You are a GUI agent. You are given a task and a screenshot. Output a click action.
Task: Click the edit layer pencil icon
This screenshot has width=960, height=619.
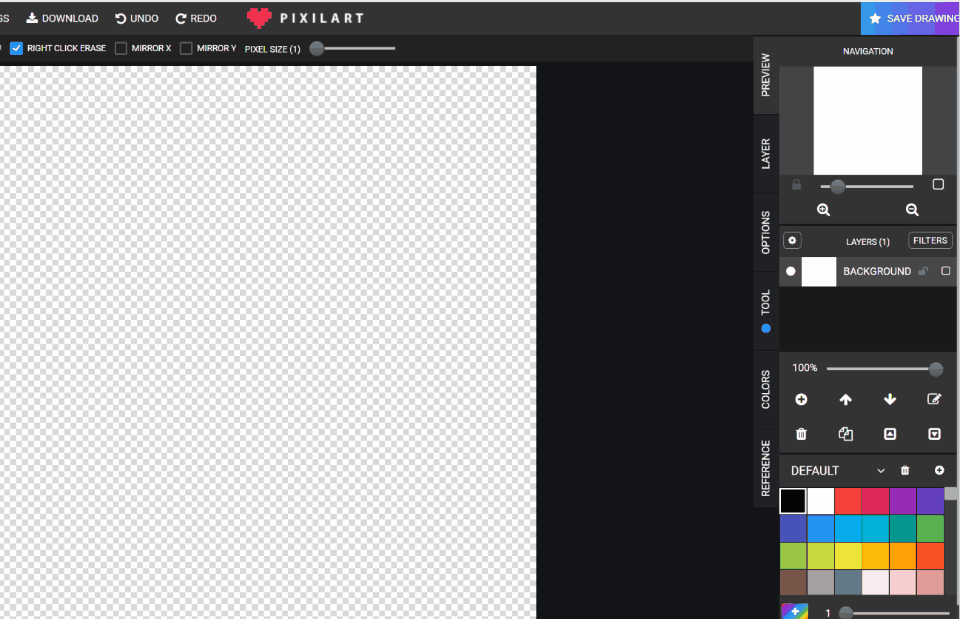point(934,400)
